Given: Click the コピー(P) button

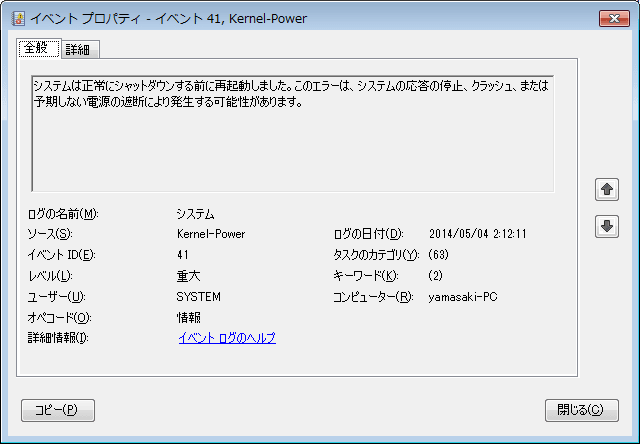Looking at the screenshot, I should pos(58,410).
